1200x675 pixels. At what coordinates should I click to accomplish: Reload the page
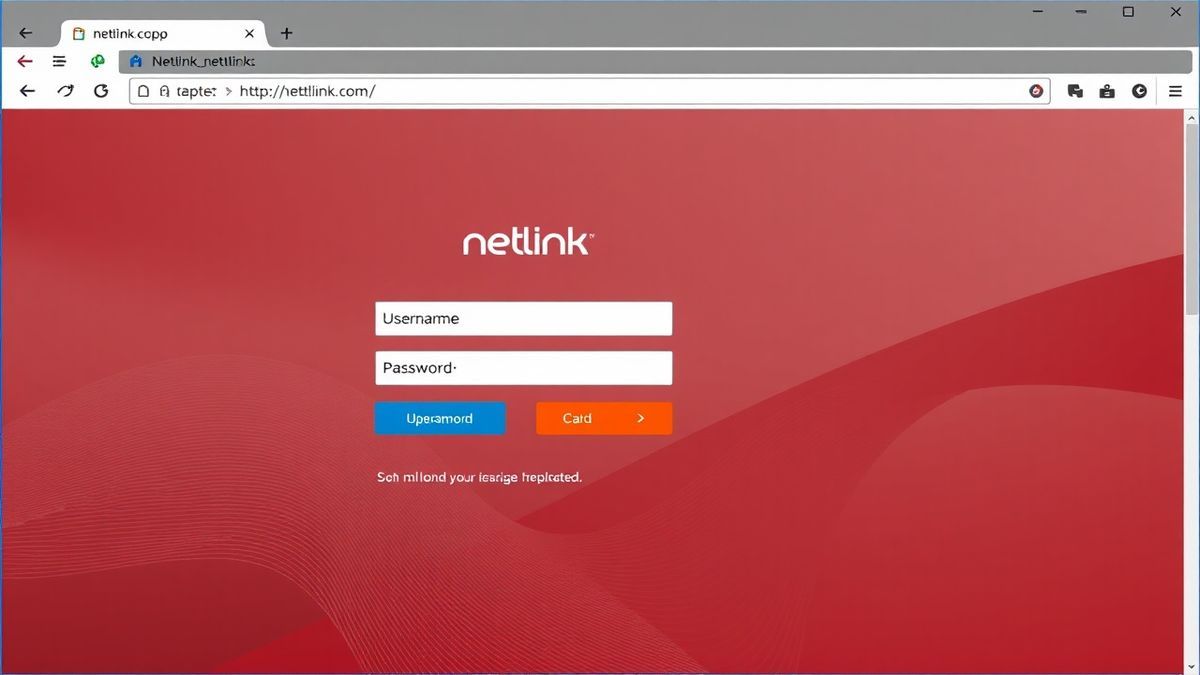click(x=100, y=91)
